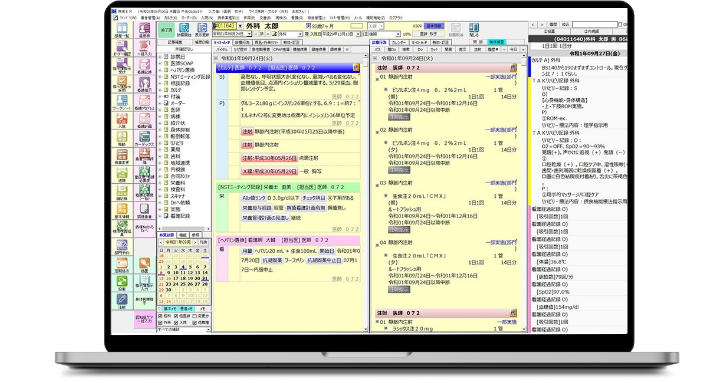This screenshot has height=383, width=728.
Task: Open the メール menu
Action: point(358,18)
